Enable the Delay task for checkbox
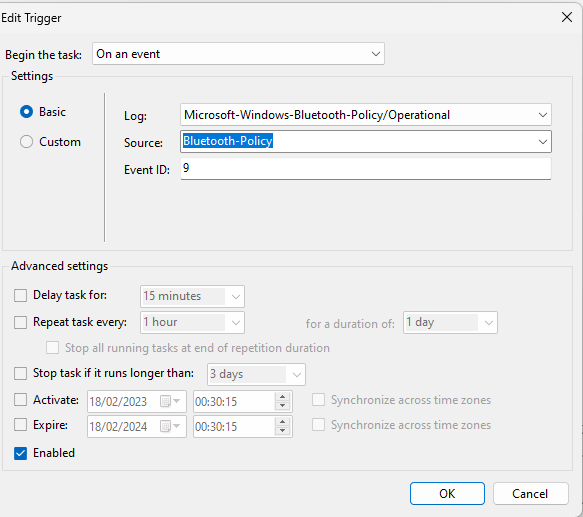This screenshot has height=517, width=583. pos(20,296)
